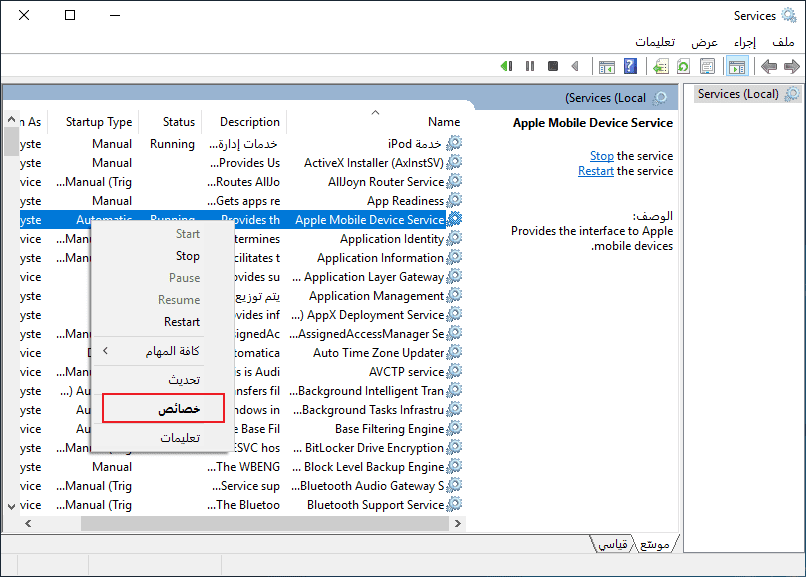Sort by the Name column header
This screenshot has height=577, width=806.
[376, 122]
